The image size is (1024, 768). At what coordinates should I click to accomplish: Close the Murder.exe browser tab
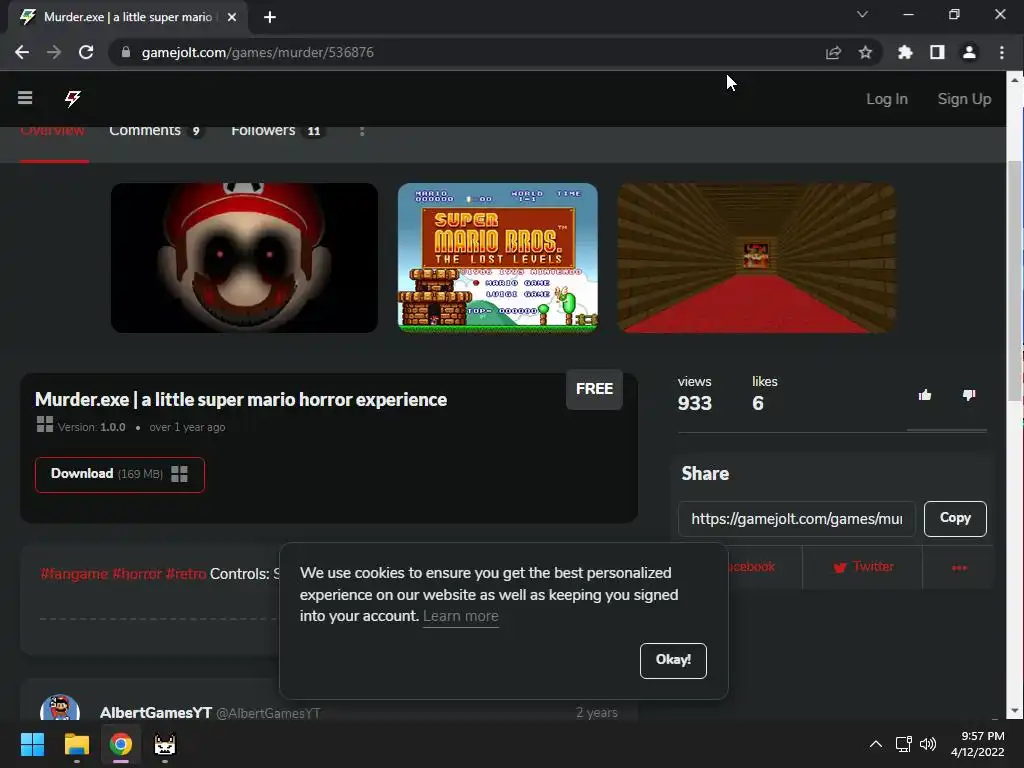232,17
